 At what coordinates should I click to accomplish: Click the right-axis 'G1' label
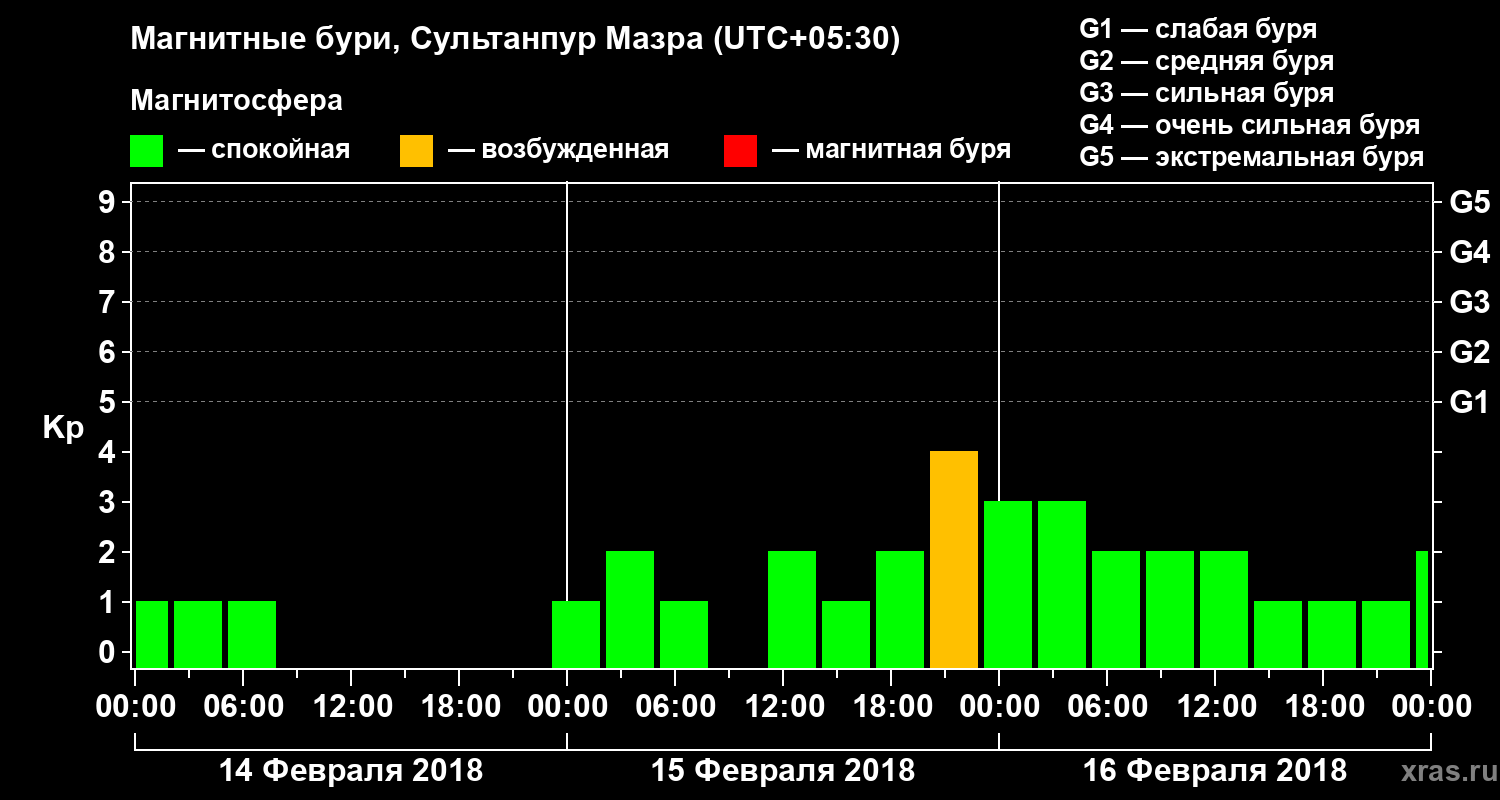pyautogui.click(x=1469, y=402)
